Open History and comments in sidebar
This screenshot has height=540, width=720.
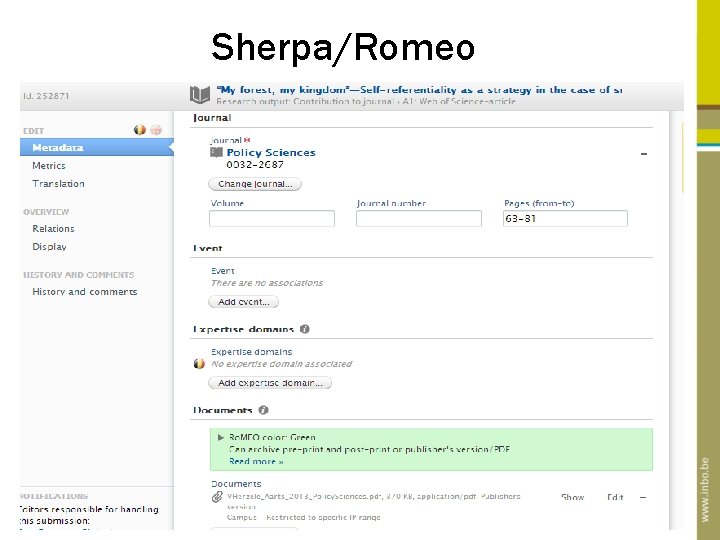(84, 292)
